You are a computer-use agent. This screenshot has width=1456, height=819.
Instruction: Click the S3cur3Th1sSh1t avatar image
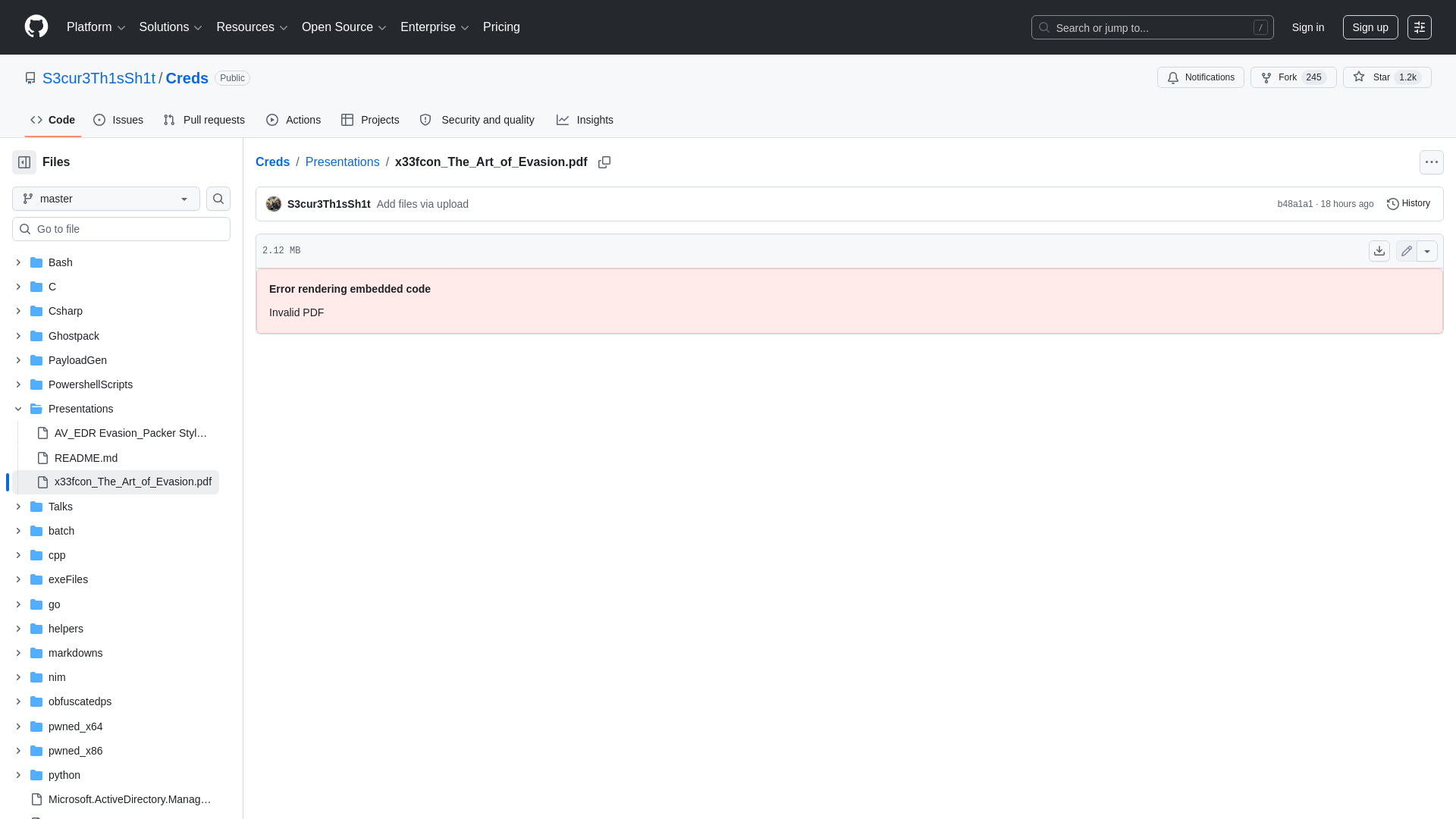click(x=274, y=204)
